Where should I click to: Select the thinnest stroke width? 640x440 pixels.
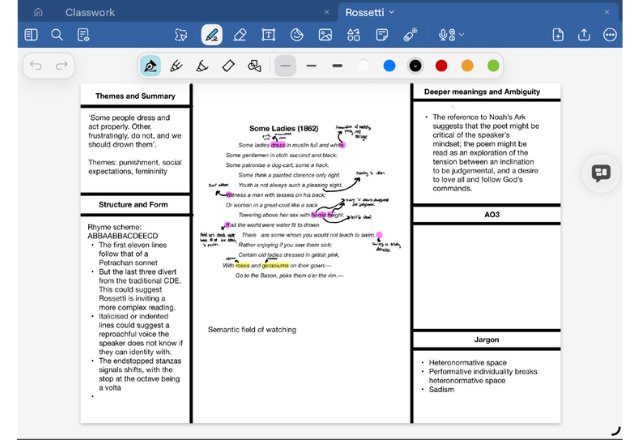pos(285,66)
